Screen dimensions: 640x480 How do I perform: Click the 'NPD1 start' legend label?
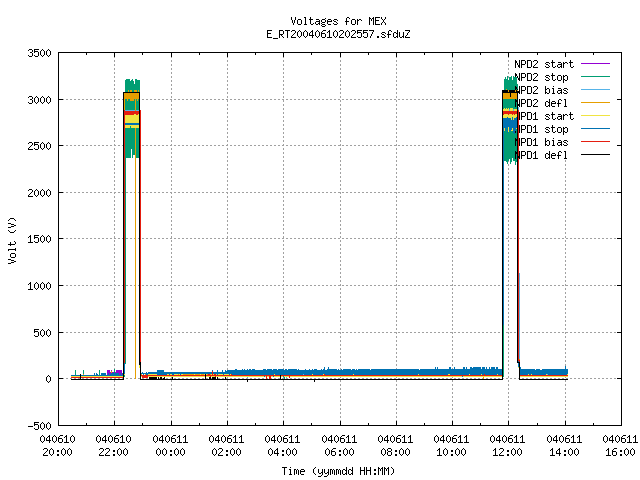click(544, 116)
